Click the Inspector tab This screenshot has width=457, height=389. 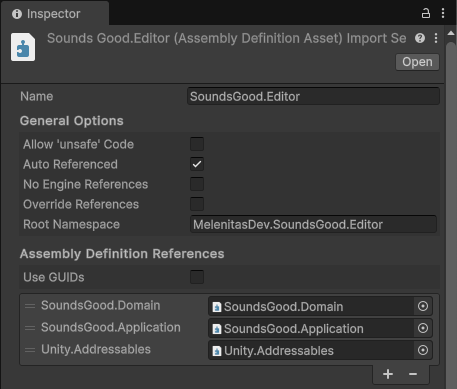pos(55,14)
